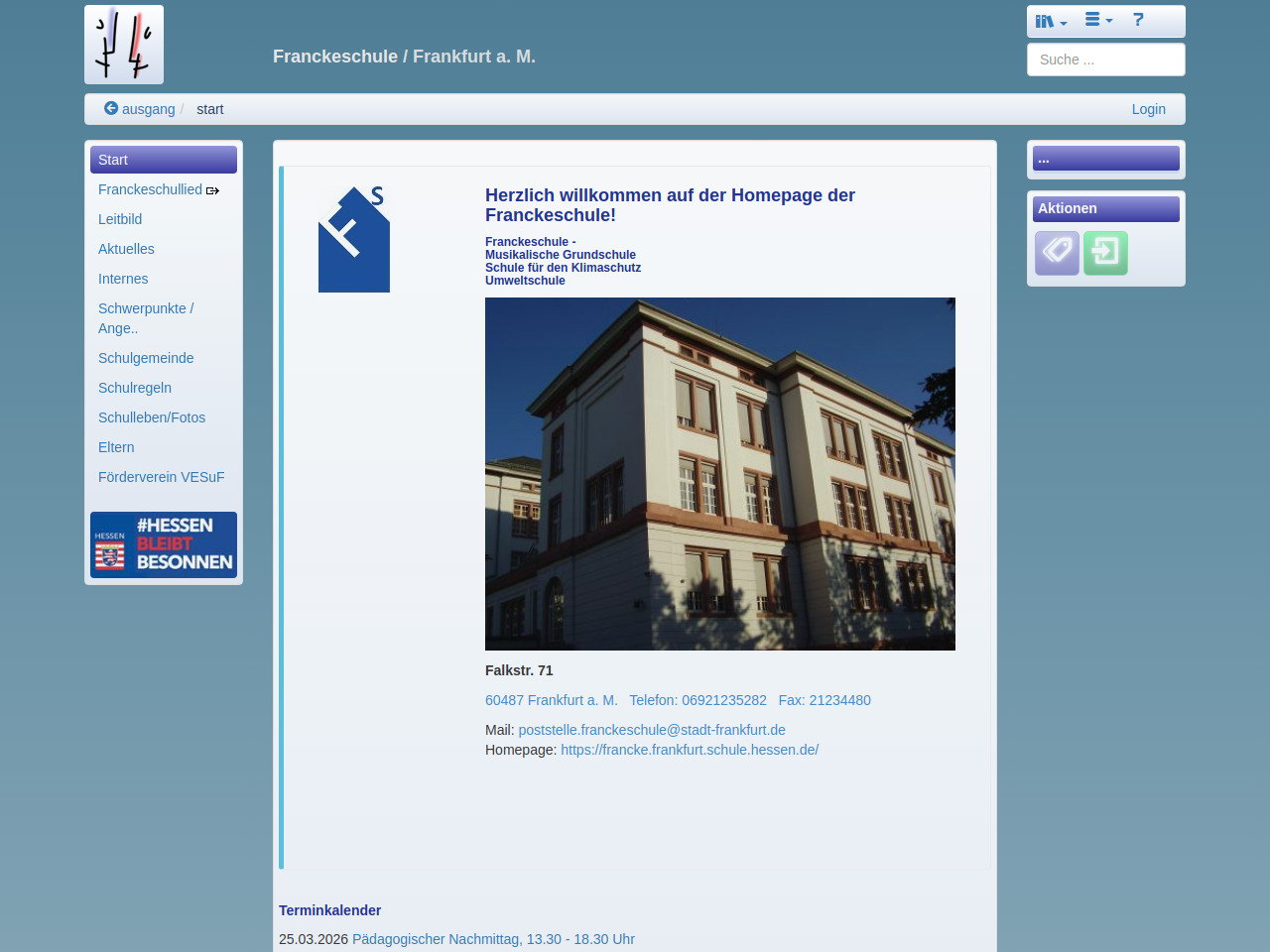Click the purple tags icon under Aktionen
This screenshot has width=1270, height=952.
[x=1057, y=253]
